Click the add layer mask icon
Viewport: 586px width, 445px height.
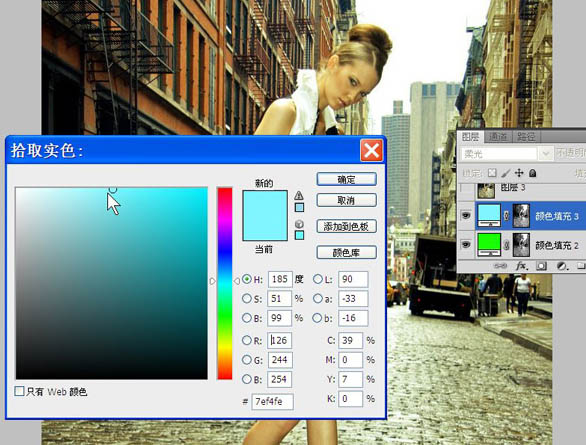point(541,266)
